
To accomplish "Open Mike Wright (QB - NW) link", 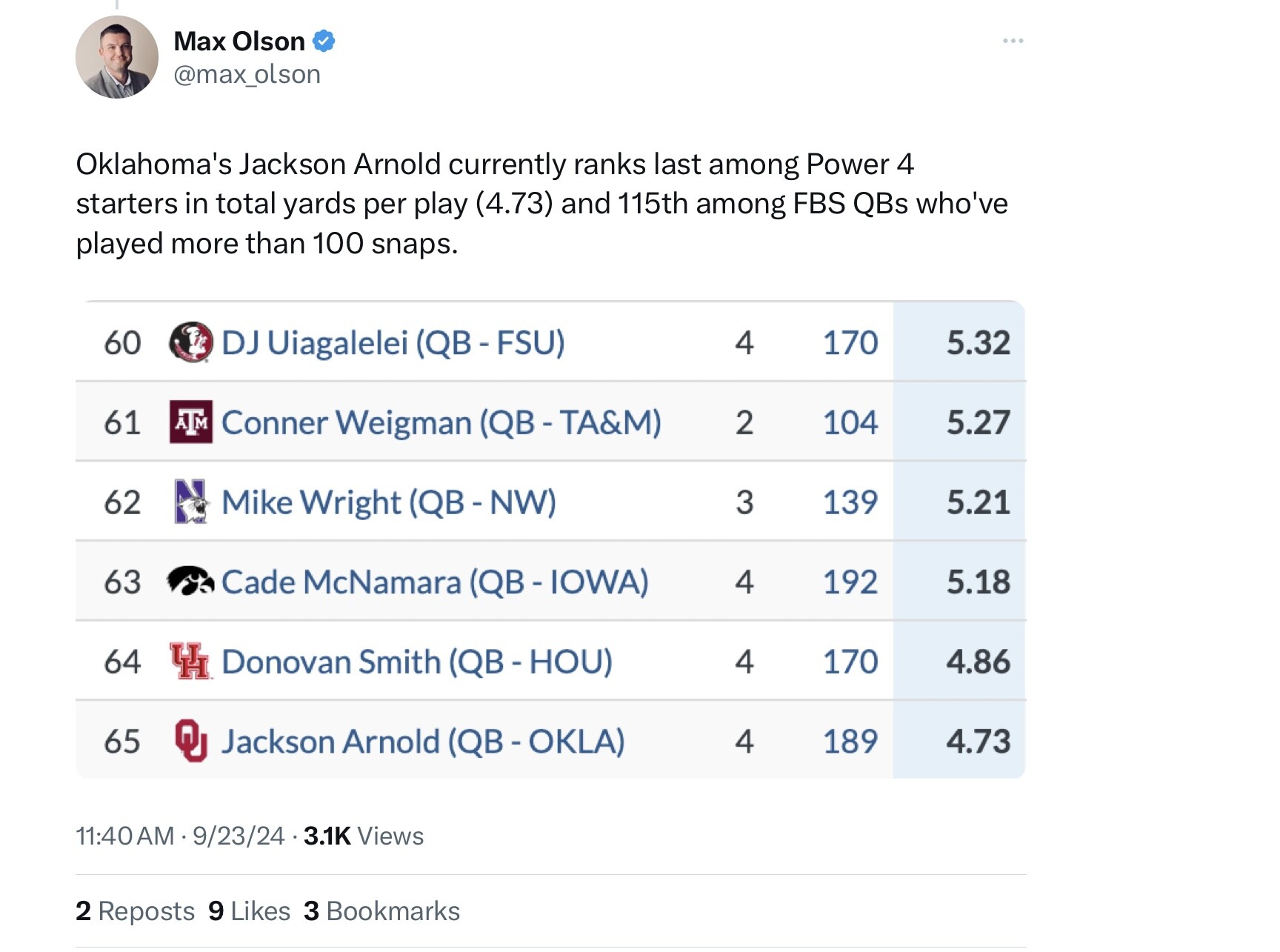I will (389, 502).
